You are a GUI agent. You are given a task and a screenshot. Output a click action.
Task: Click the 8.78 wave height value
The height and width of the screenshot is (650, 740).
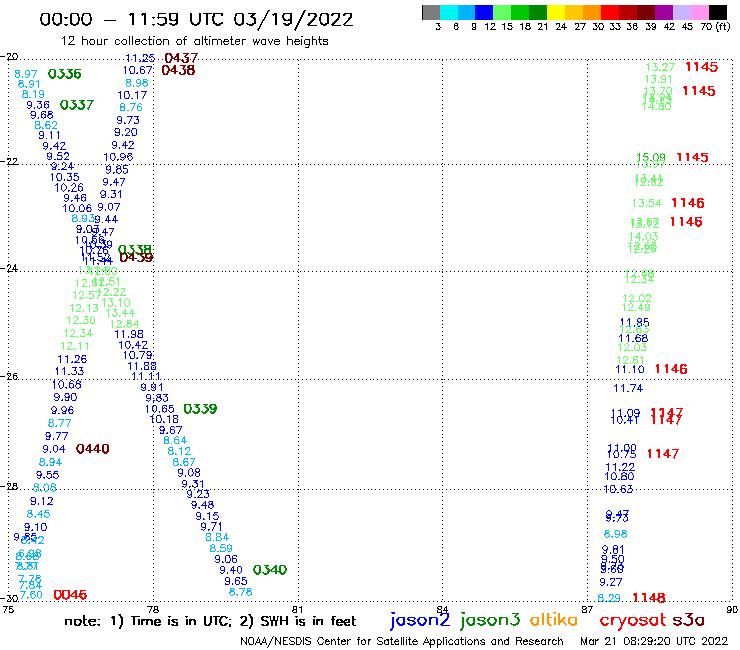(x=241, y=592)
